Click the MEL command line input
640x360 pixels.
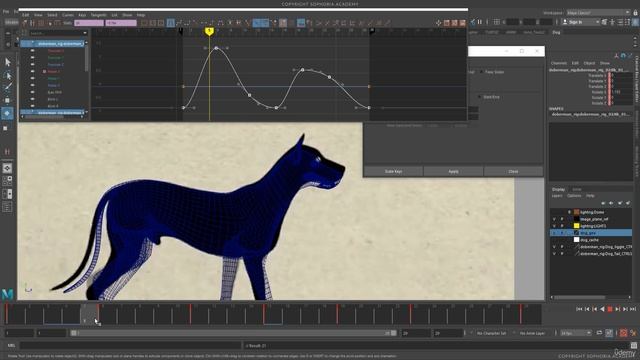(x=131, y=346)
